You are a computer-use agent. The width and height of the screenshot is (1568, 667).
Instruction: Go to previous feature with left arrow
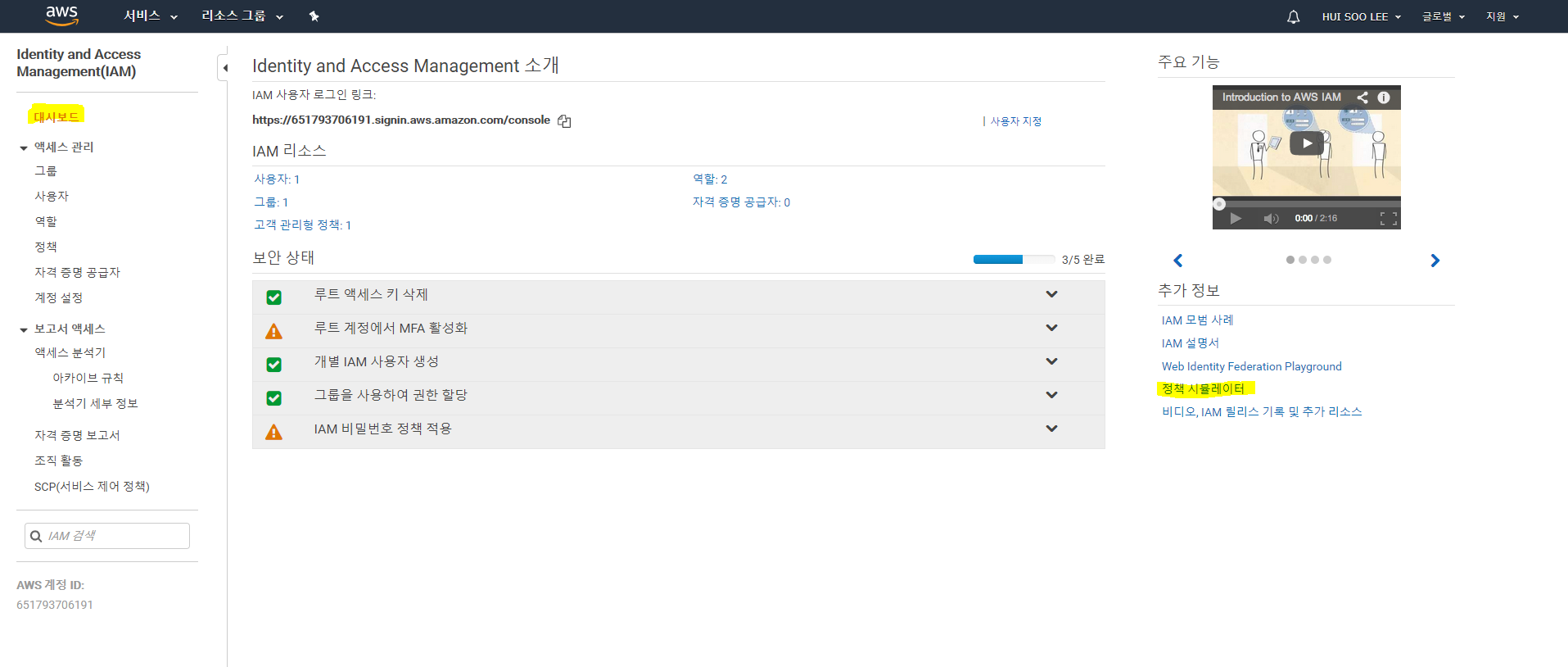click(x=1178, y=261)
